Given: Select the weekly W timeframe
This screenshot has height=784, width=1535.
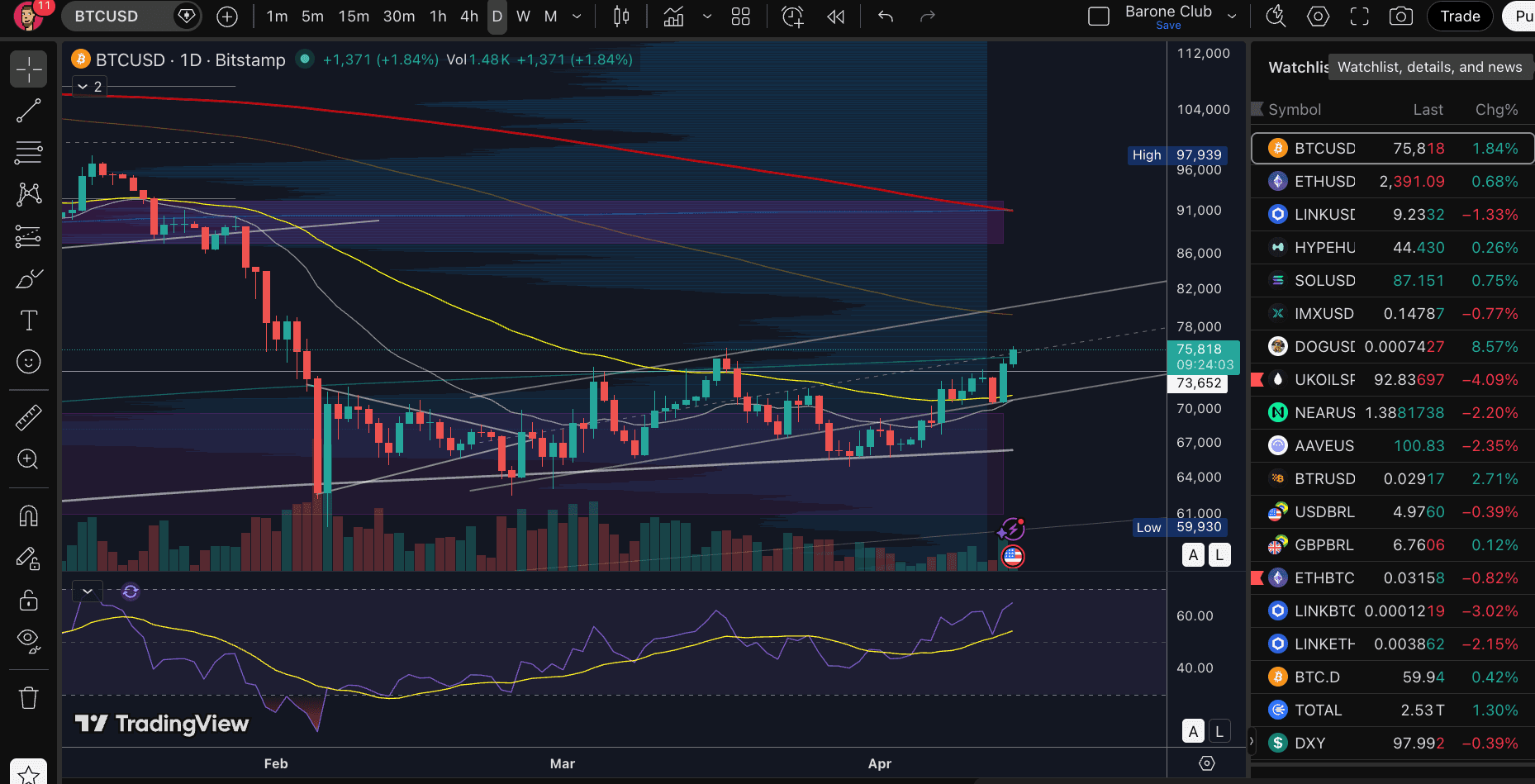Looking at the screenshot, I should coord(524,17).
